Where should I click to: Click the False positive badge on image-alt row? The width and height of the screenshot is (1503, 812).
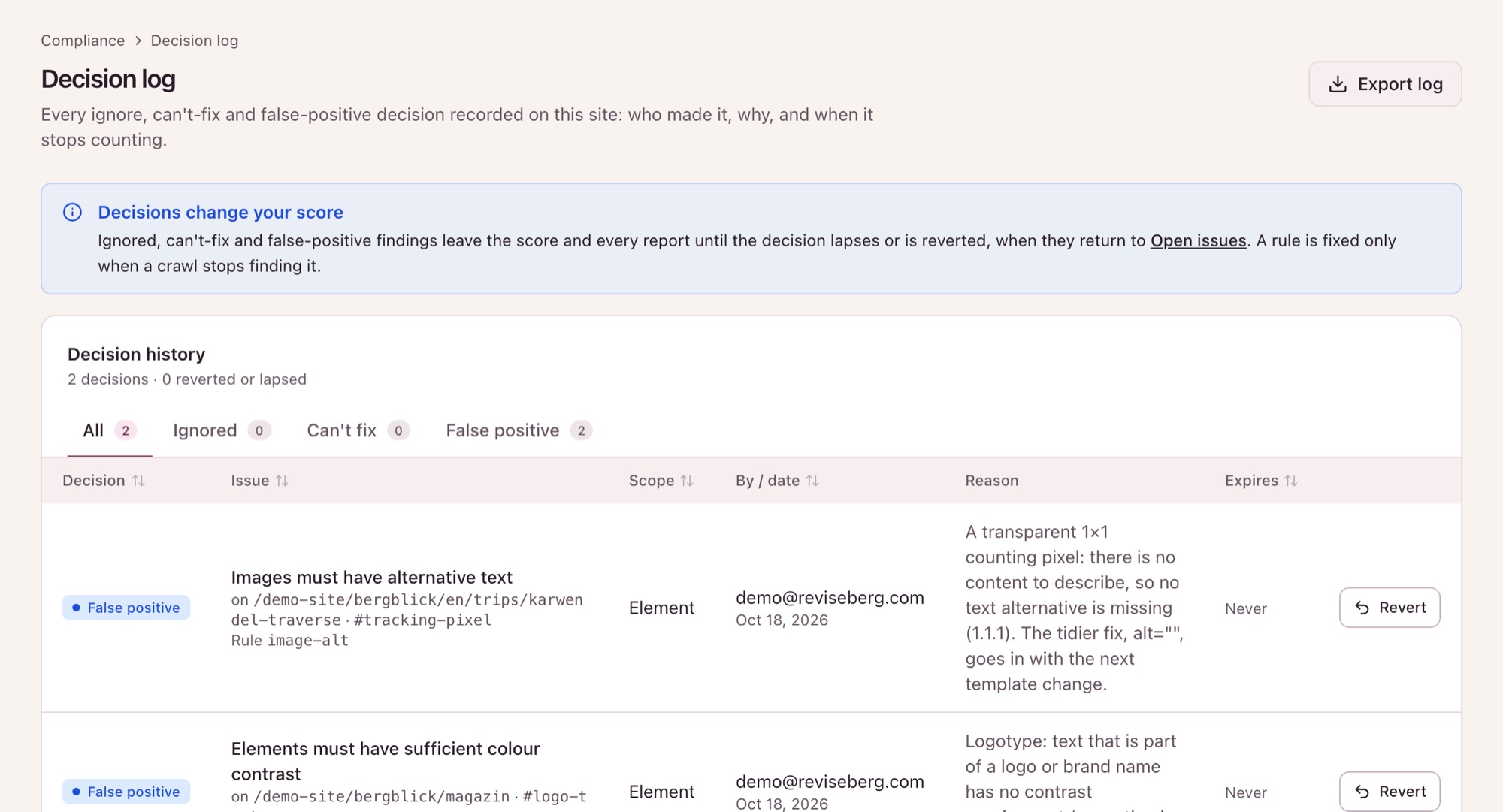126,608
